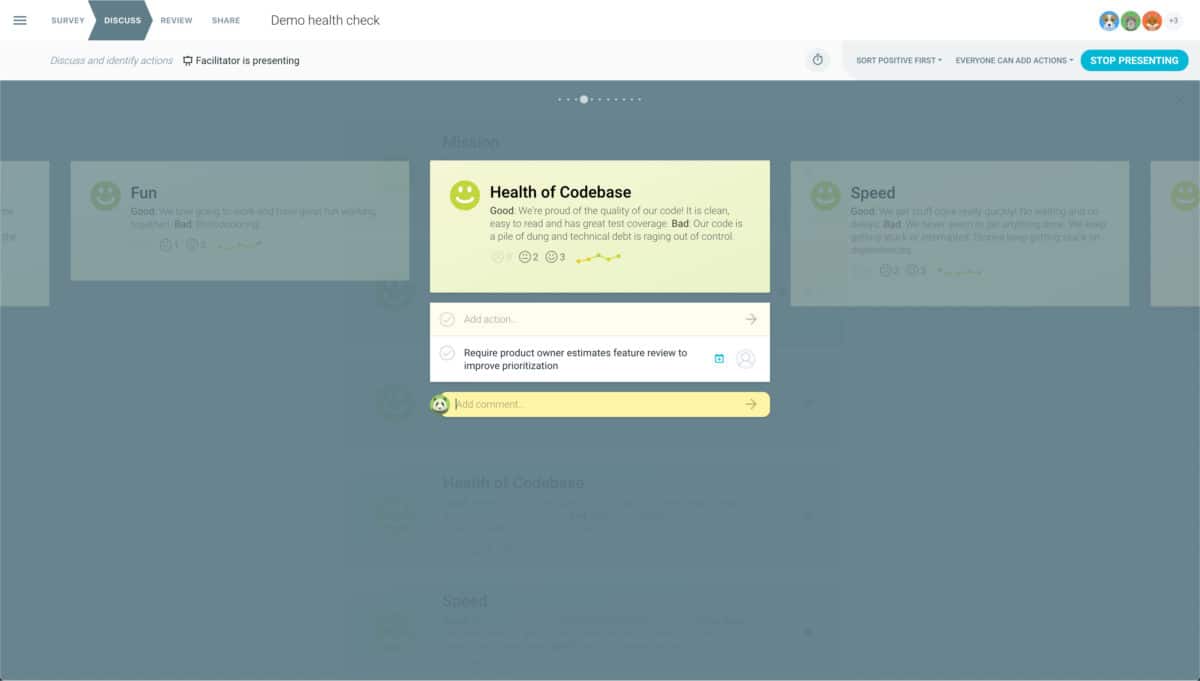Assign action using the person icon
Viewport: 1200px width, 681px height.
[745, 359]
